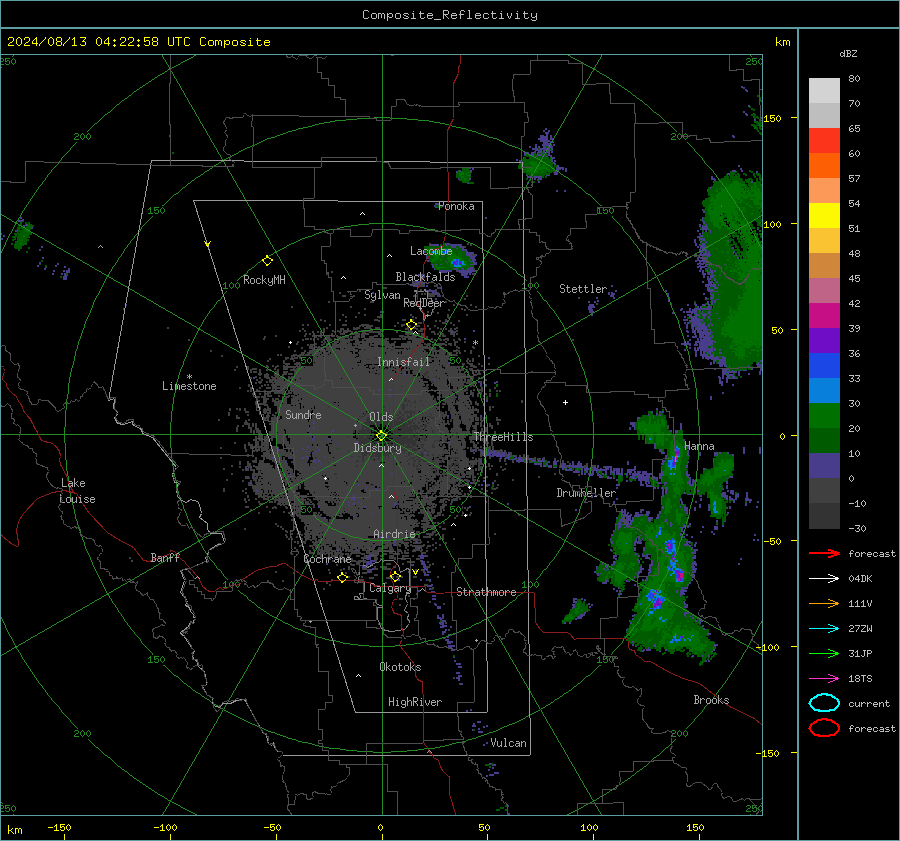Click the yellow diamond marker above Calgary
Image resolution: width=900 pixels, height=841 pixels.
[395, 576]
